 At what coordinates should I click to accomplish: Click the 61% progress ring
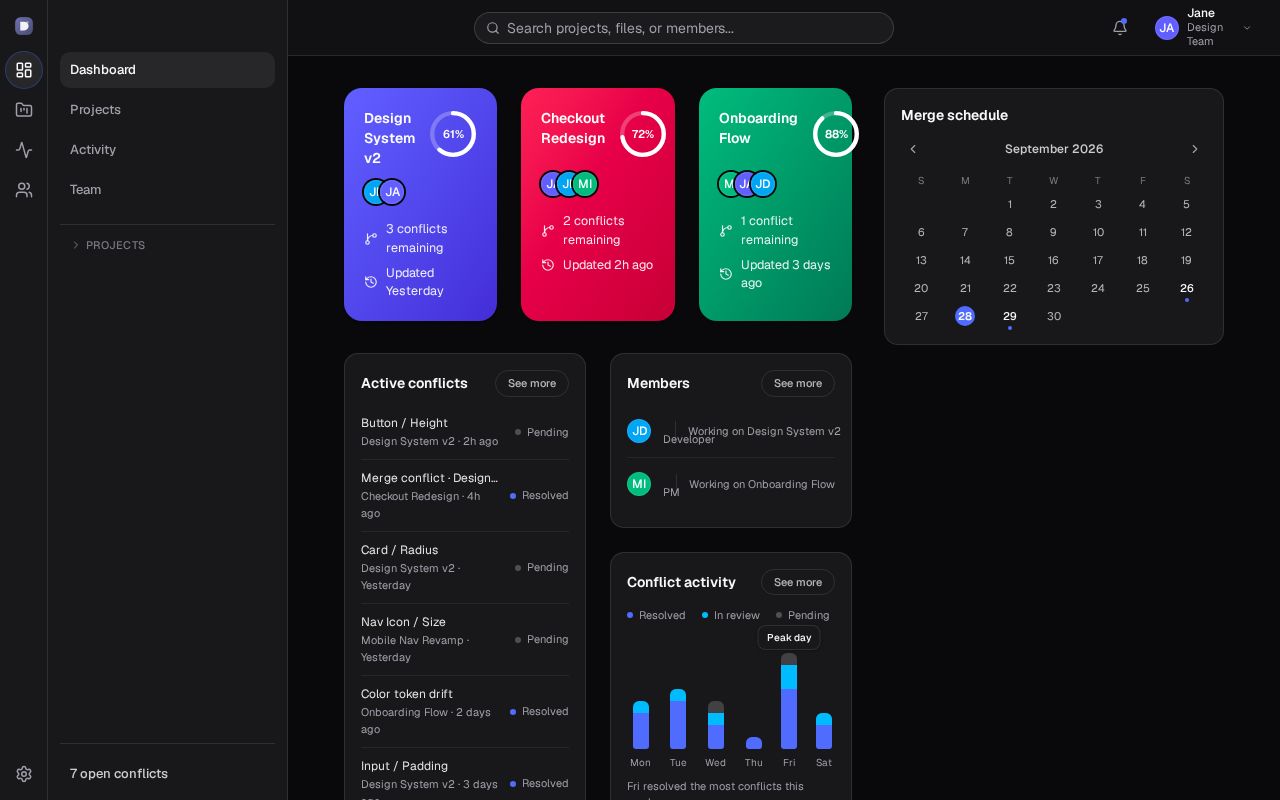click(453, 134)
